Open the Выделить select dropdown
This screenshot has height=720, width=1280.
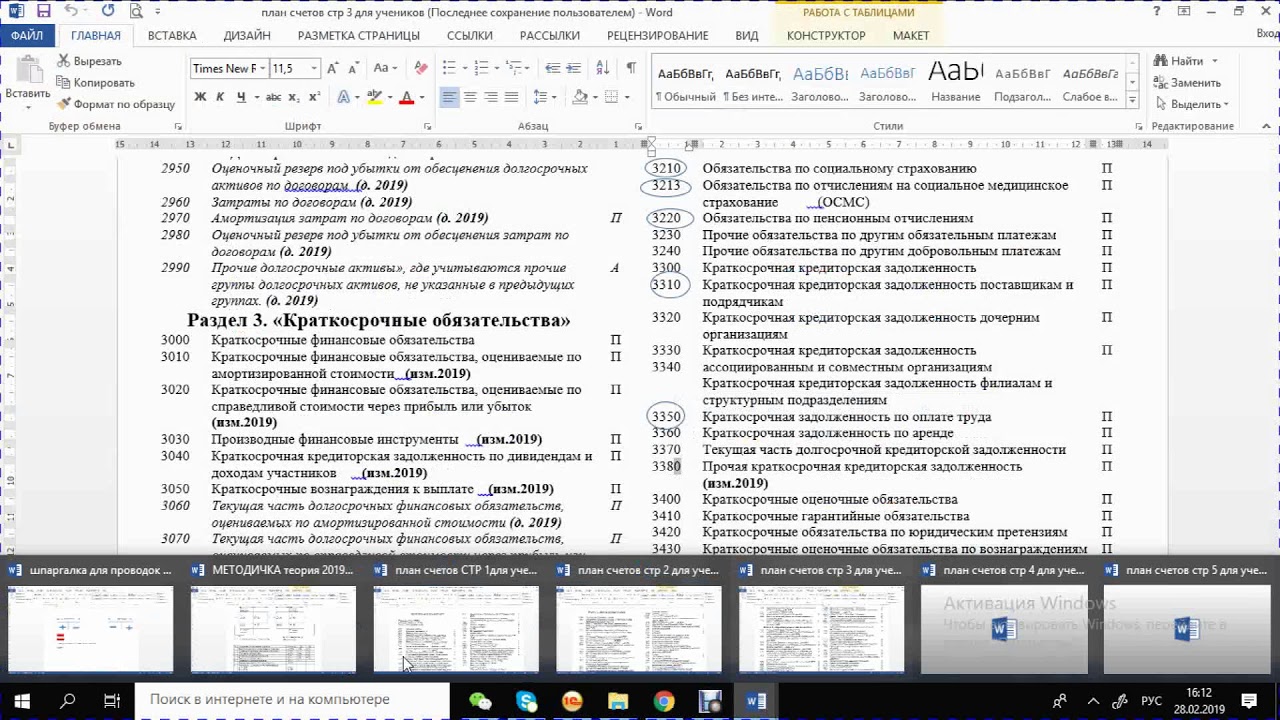pos(1191,104)
